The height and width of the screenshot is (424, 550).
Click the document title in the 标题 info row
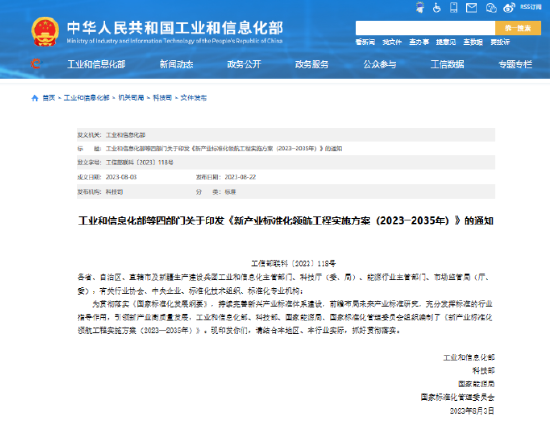224,149
